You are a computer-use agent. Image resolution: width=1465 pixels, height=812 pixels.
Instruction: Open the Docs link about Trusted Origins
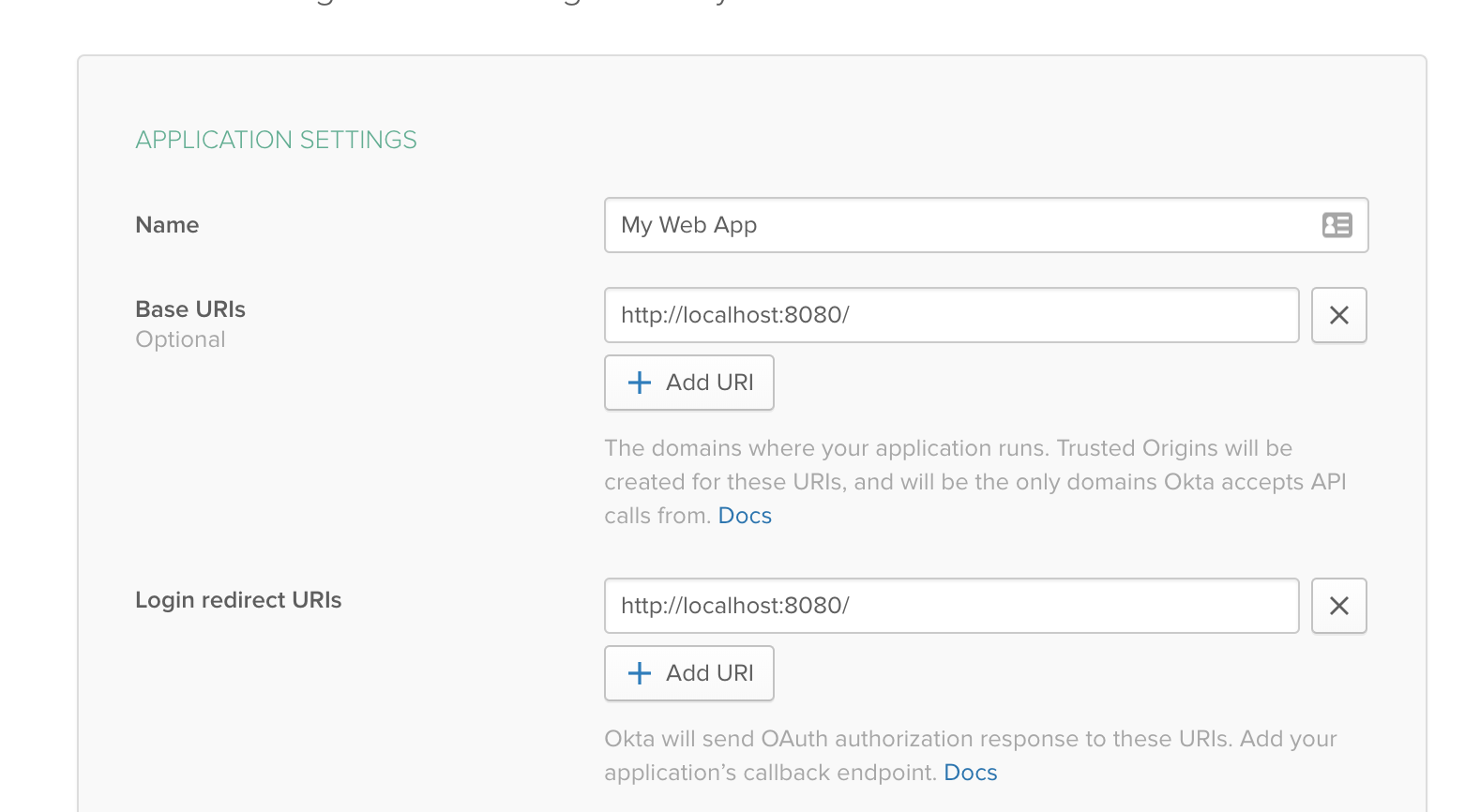pyautogui.click(x=745, y=516)
